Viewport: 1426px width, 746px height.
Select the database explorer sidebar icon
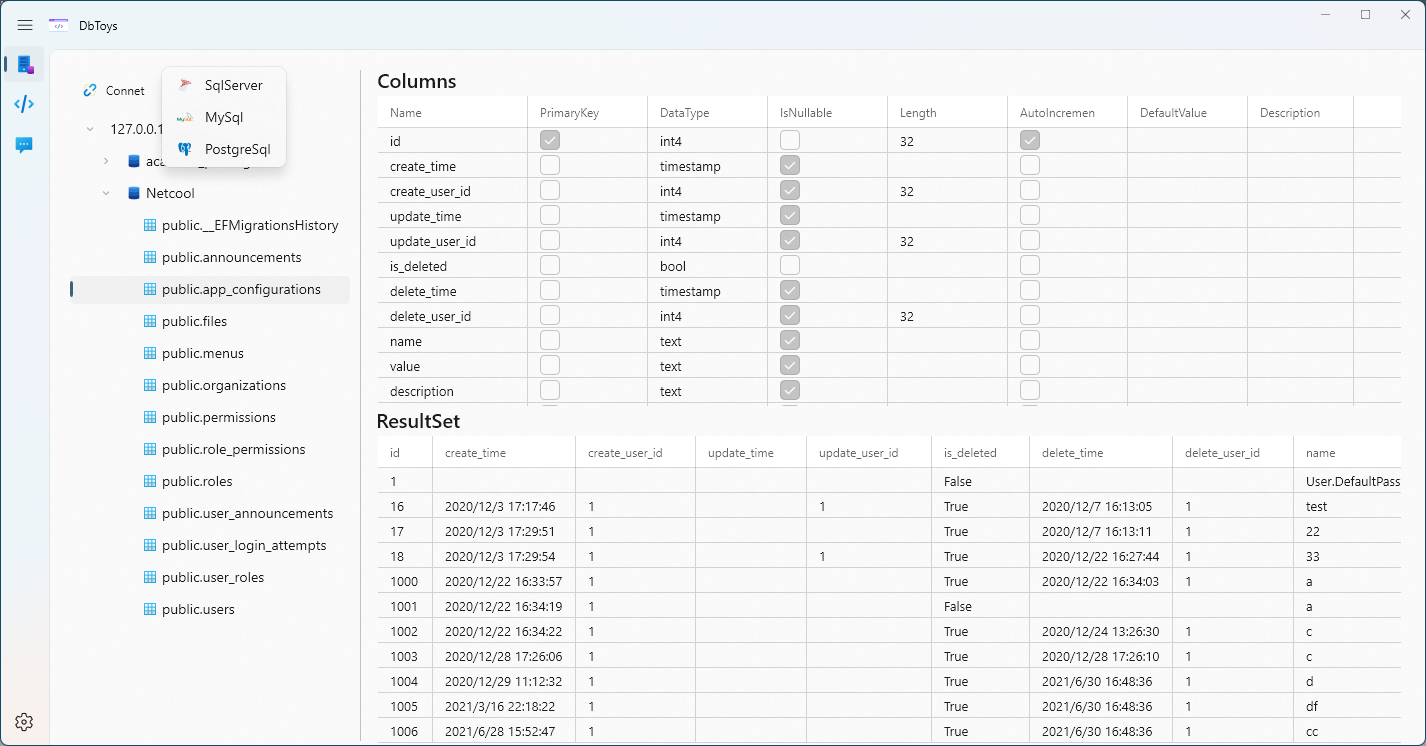pos(25,65)
